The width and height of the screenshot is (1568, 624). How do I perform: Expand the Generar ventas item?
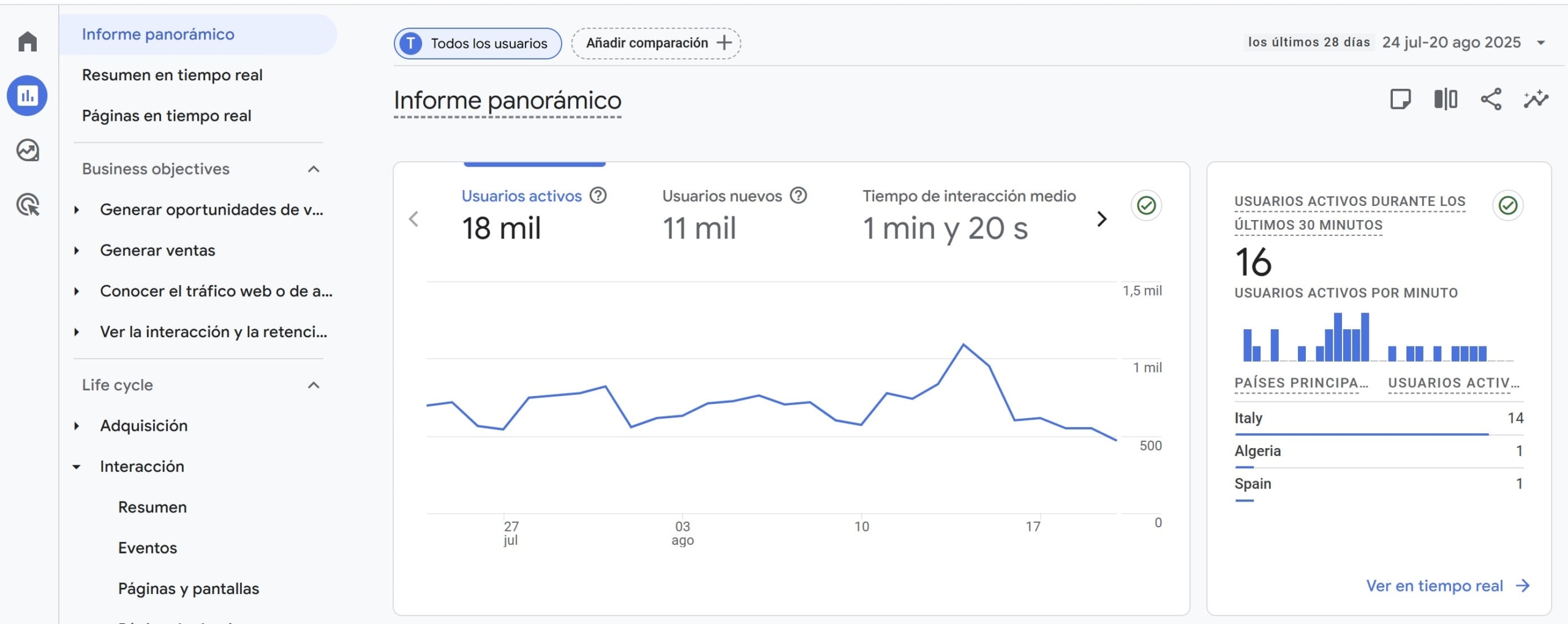[77, 251]
